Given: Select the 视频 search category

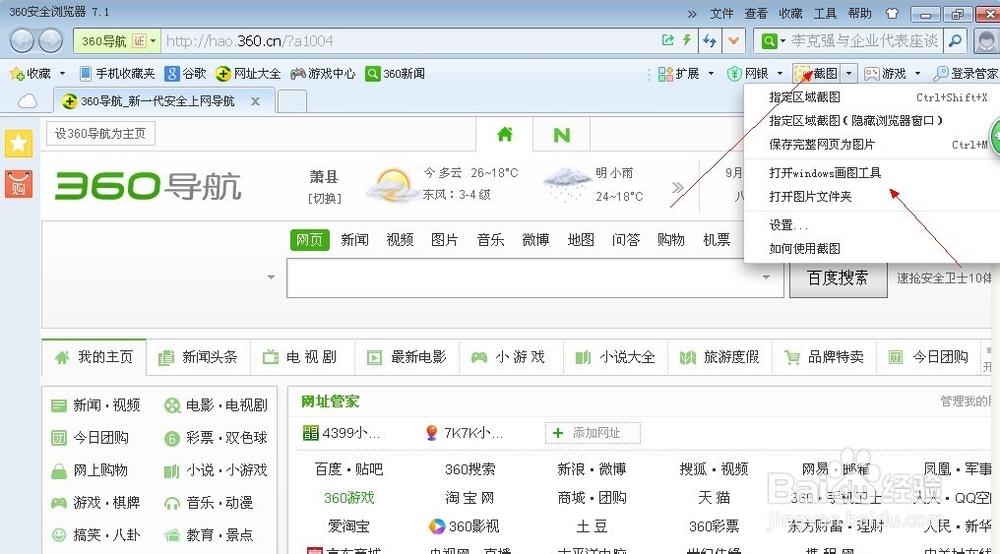Looking at the screenshot, I should coord(400,240).
